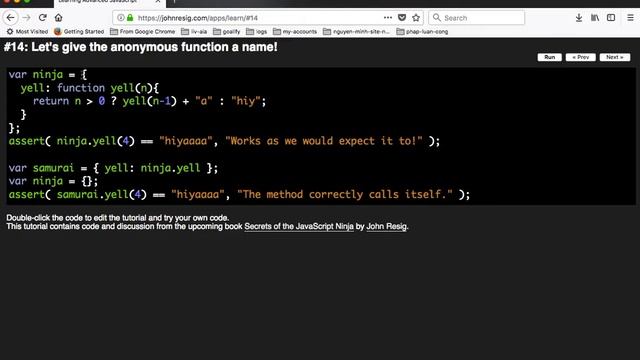The image size is (640, 360).
Task: Open the downloads panel
Action: click(578, 18)
